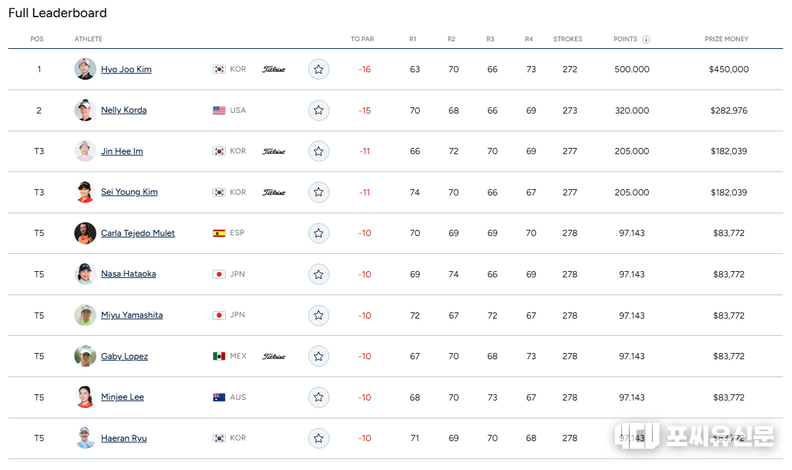Star Jin Hee Im as favorite
This screenshot has width=792, height=470.
click(x=318, y=151)
